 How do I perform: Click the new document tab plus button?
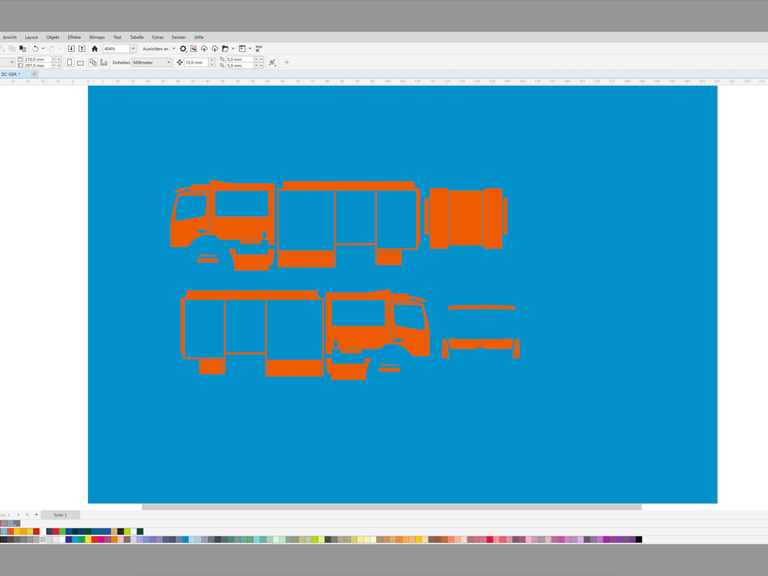point(34,74)
